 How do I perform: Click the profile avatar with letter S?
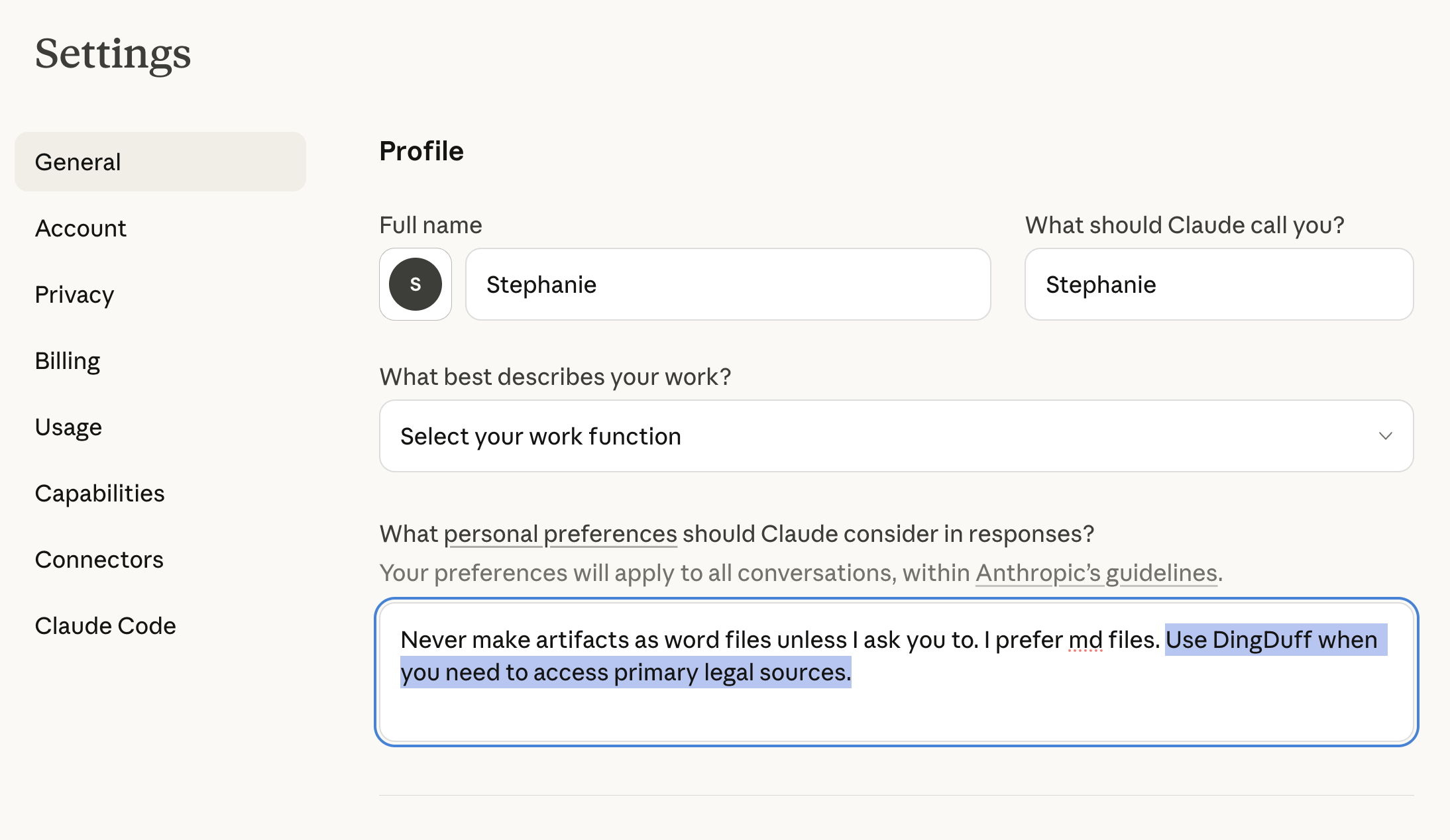point(415,284)
